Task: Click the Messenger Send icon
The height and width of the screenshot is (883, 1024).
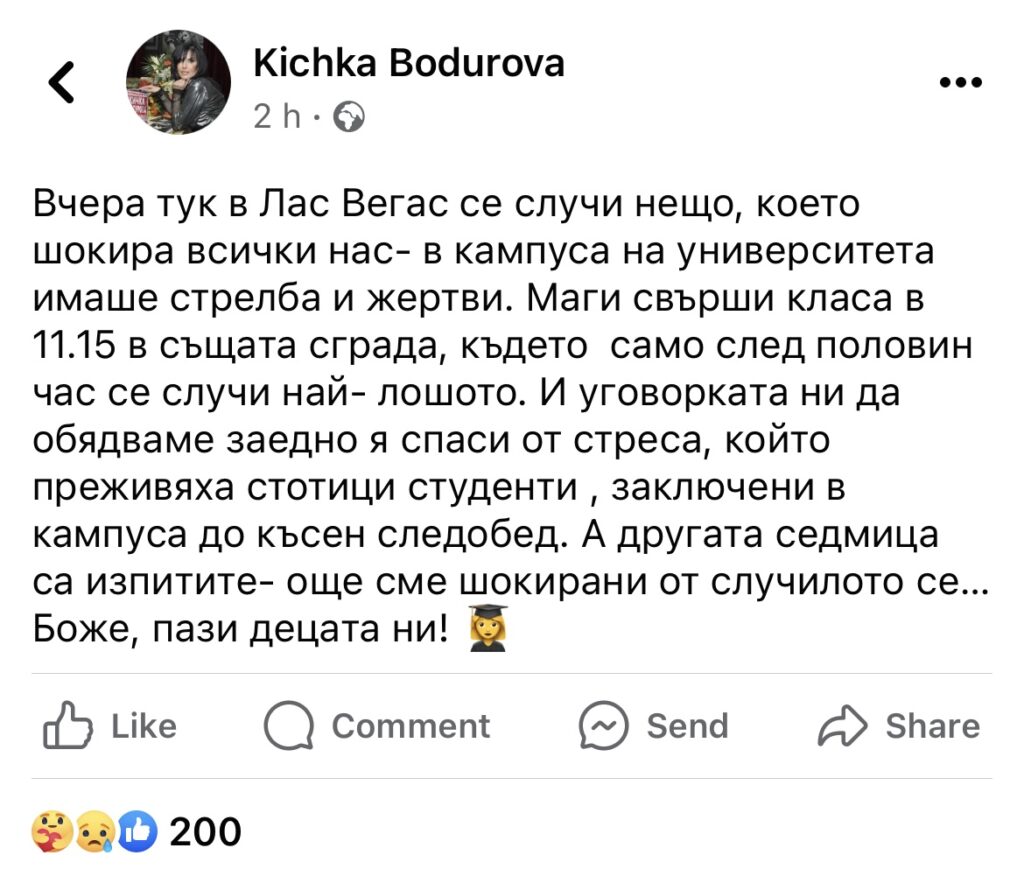Action: [x=604, y=726]
